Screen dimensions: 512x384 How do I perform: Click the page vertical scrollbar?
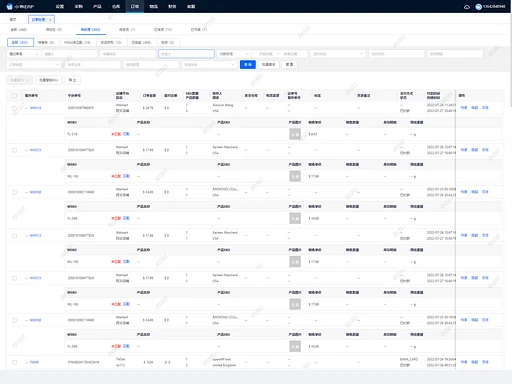(510, 60)
